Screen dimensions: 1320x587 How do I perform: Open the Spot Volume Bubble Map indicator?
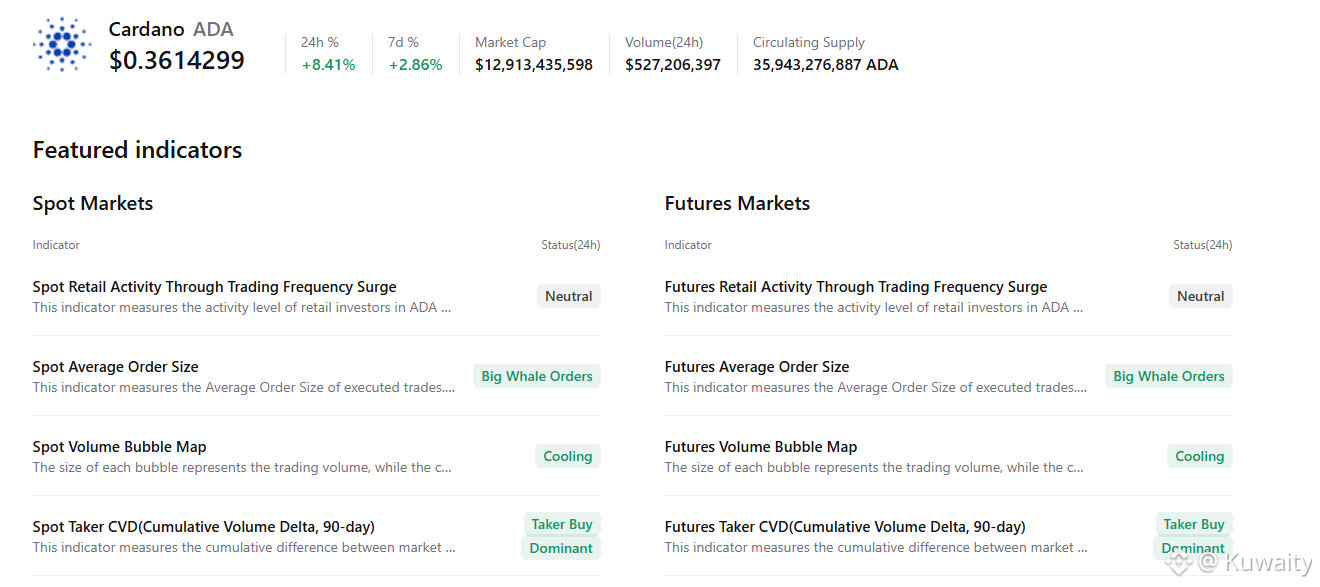(x=119, y=447)
